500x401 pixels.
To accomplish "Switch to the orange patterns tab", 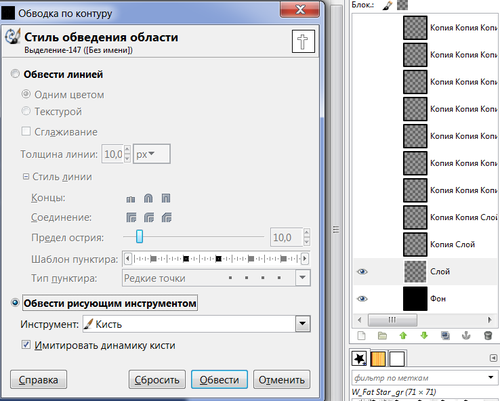I will (378, 359).
